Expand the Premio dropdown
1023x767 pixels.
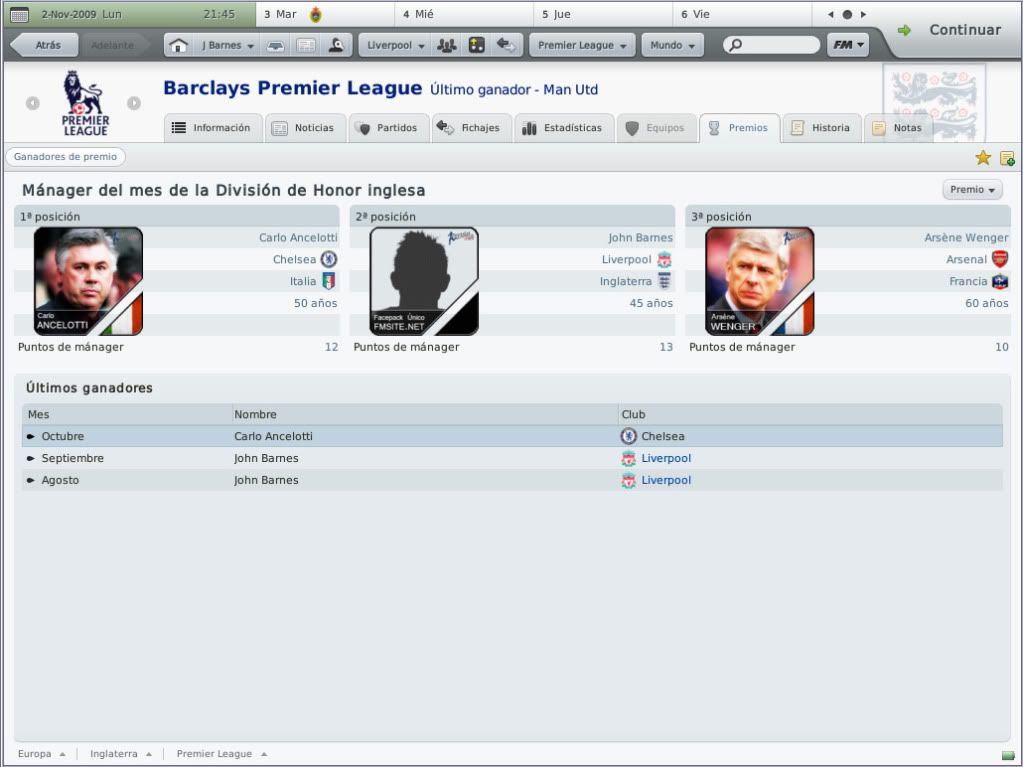tap(972, 190)
